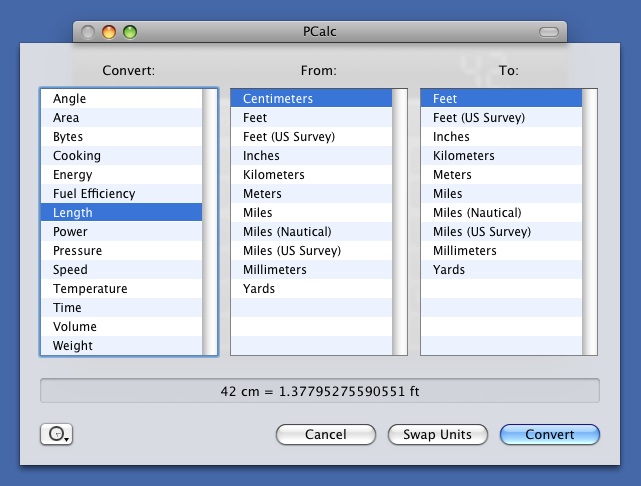Cancel the conversion dialog
This screenshot has height=486, width=641.
(325, 434)
